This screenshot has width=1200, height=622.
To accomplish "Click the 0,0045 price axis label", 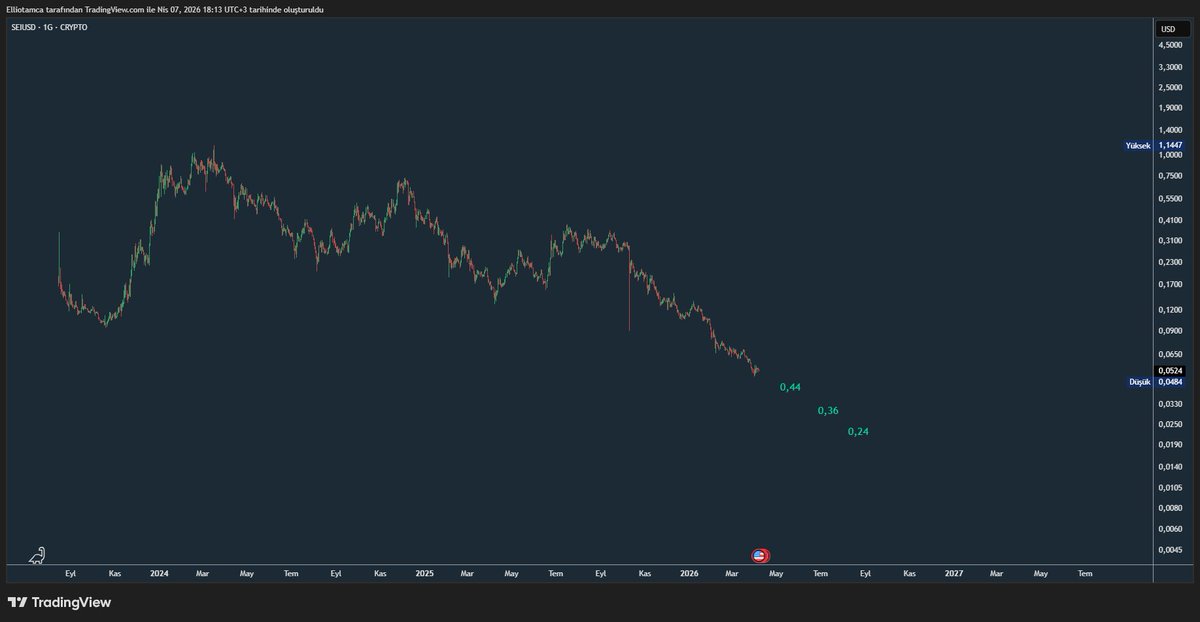I will tap(1172, 549).
